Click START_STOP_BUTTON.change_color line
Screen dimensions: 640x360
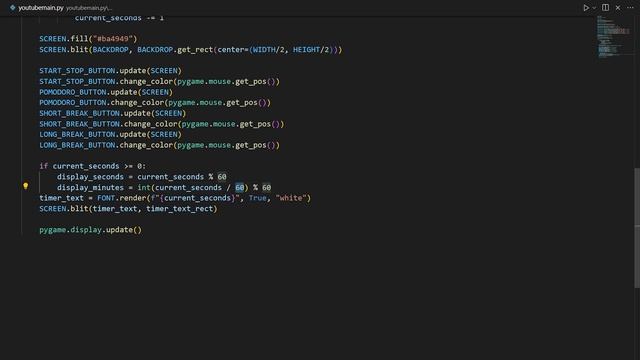tap(160, 82)
